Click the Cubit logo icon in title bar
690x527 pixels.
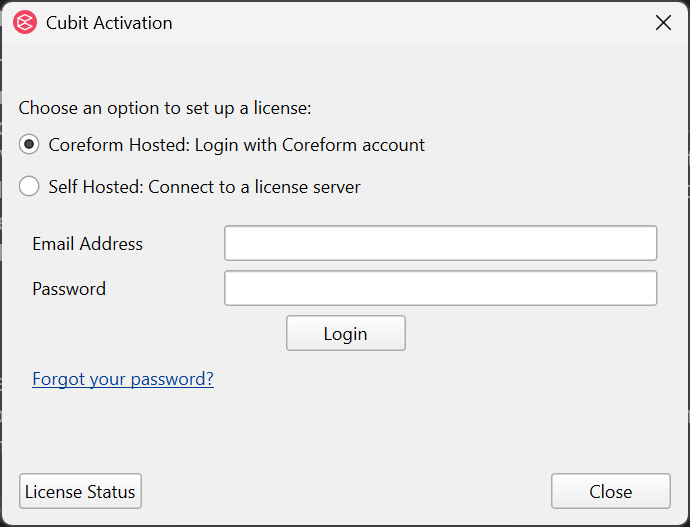[25, 22]
